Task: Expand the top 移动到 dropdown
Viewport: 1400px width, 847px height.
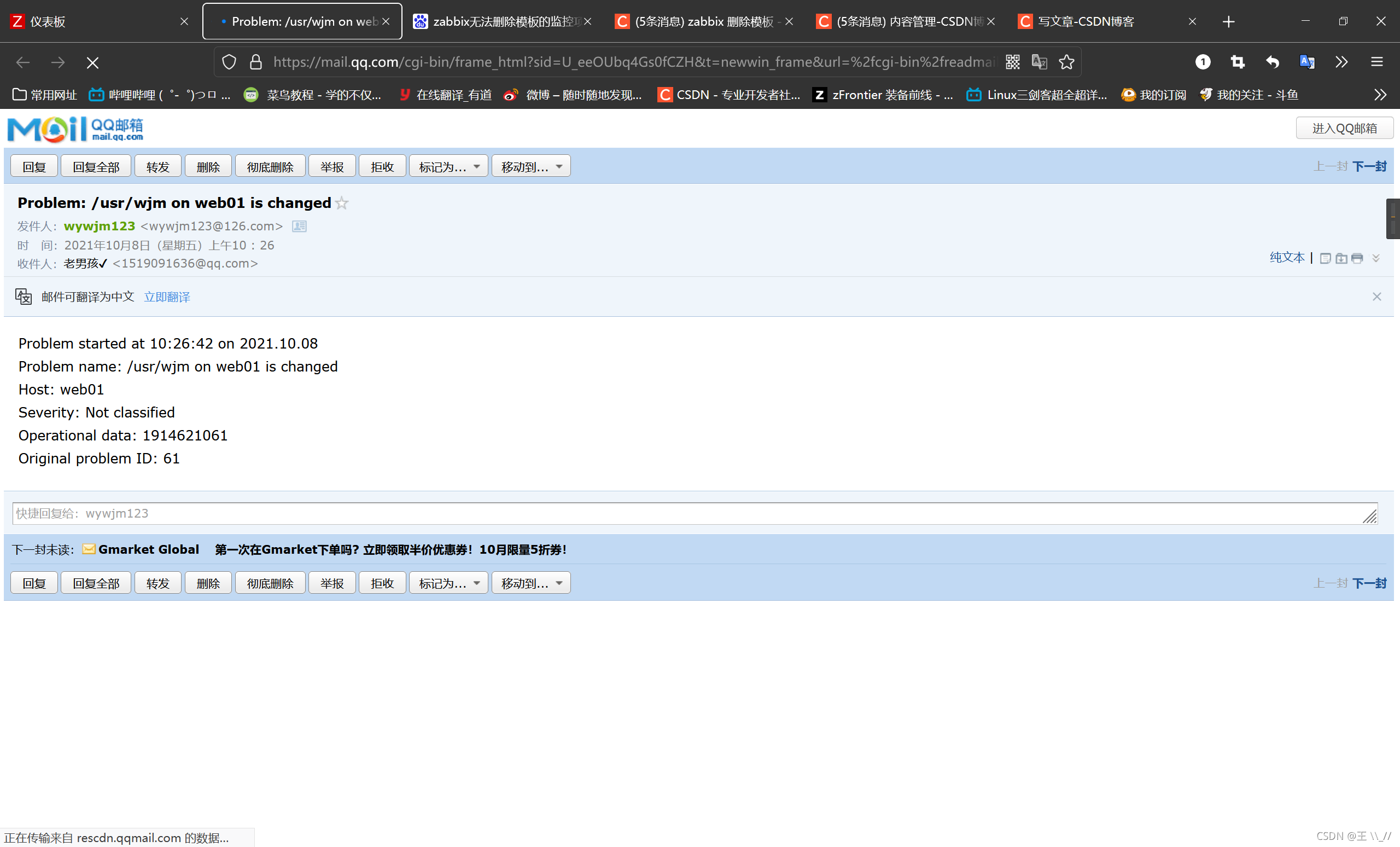Action: [530, 166]
